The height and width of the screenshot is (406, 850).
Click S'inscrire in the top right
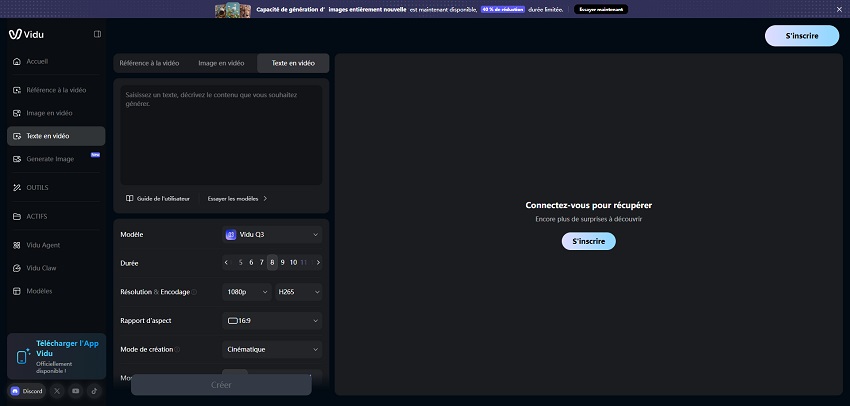click(802, 36)
